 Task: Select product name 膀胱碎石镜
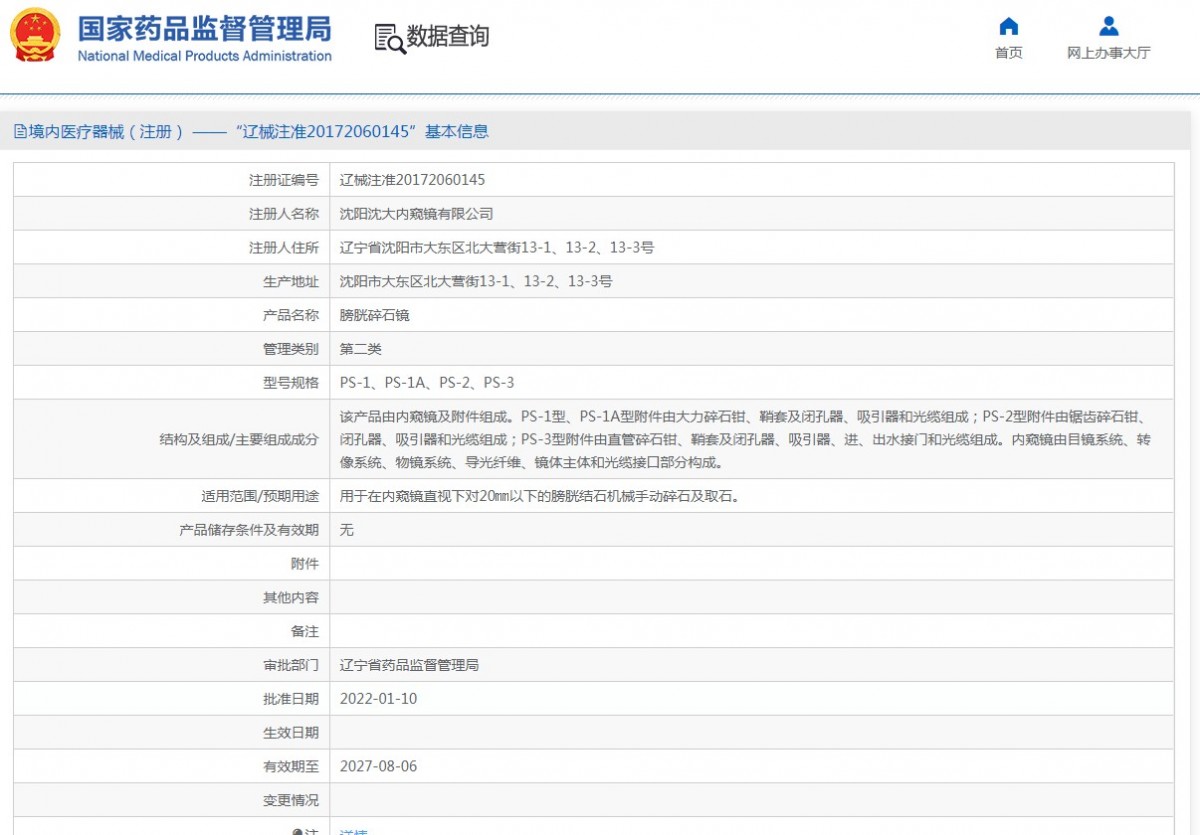pos(375,315)
